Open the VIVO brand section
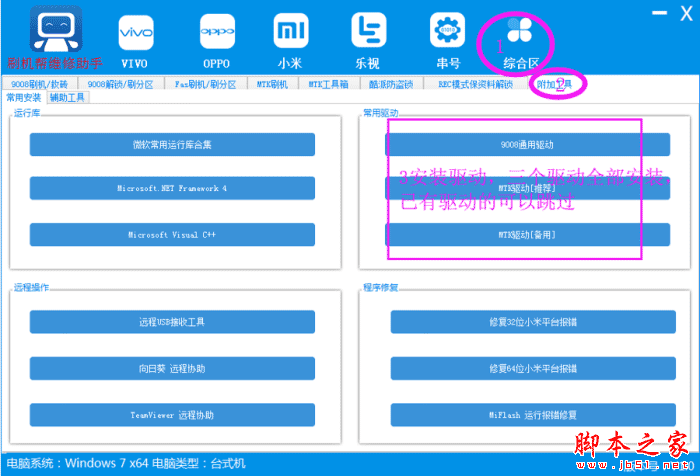 136,41
